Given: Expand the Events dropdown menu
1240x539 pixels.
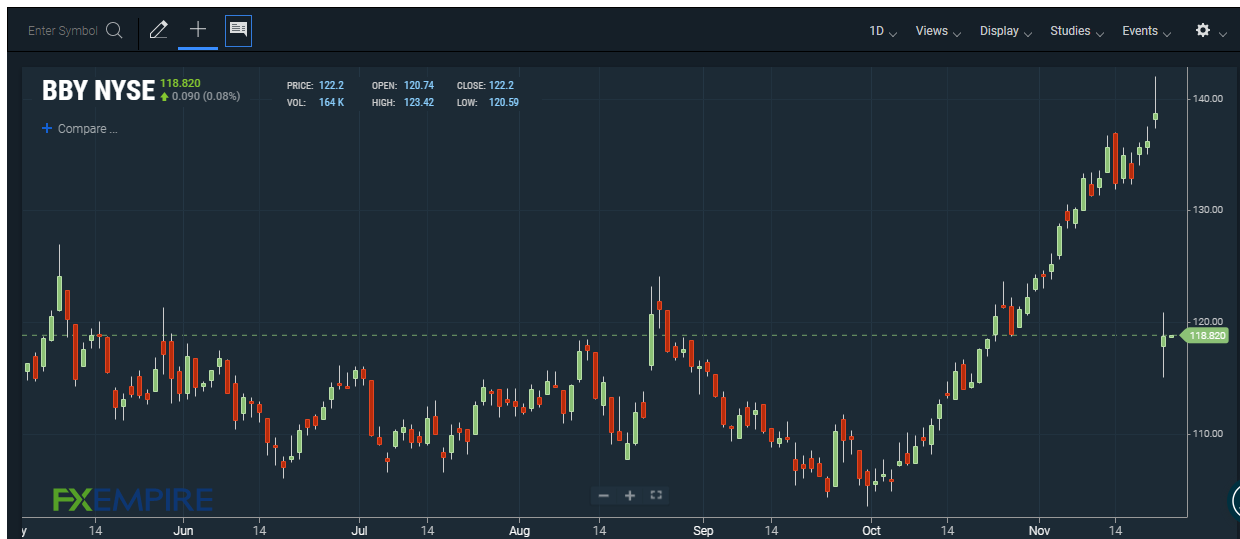Looking at the screenshot, I should tap(1147, 31).
